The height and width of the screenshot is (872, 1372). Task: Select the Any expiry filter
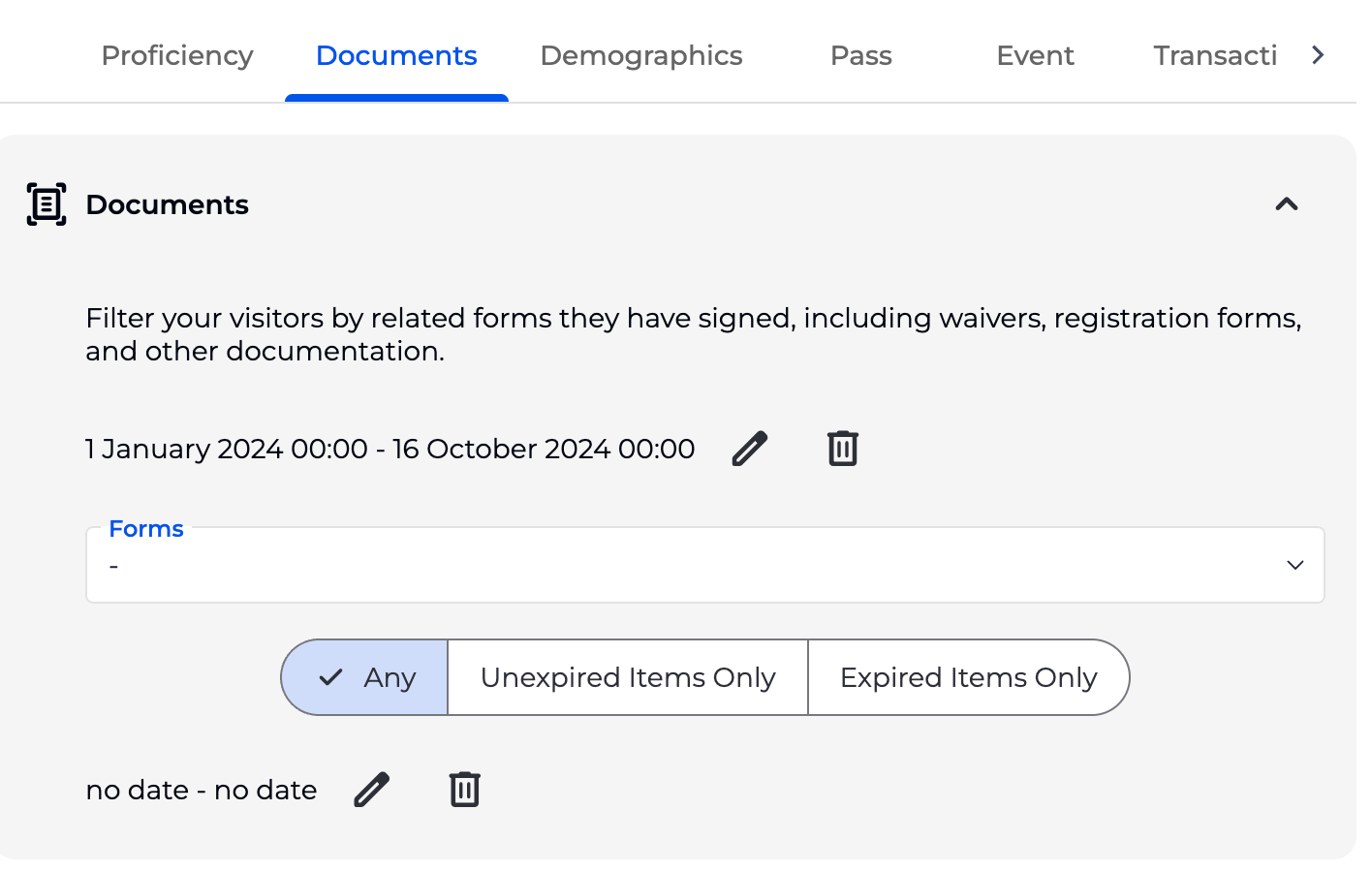[x=365, y=677]
